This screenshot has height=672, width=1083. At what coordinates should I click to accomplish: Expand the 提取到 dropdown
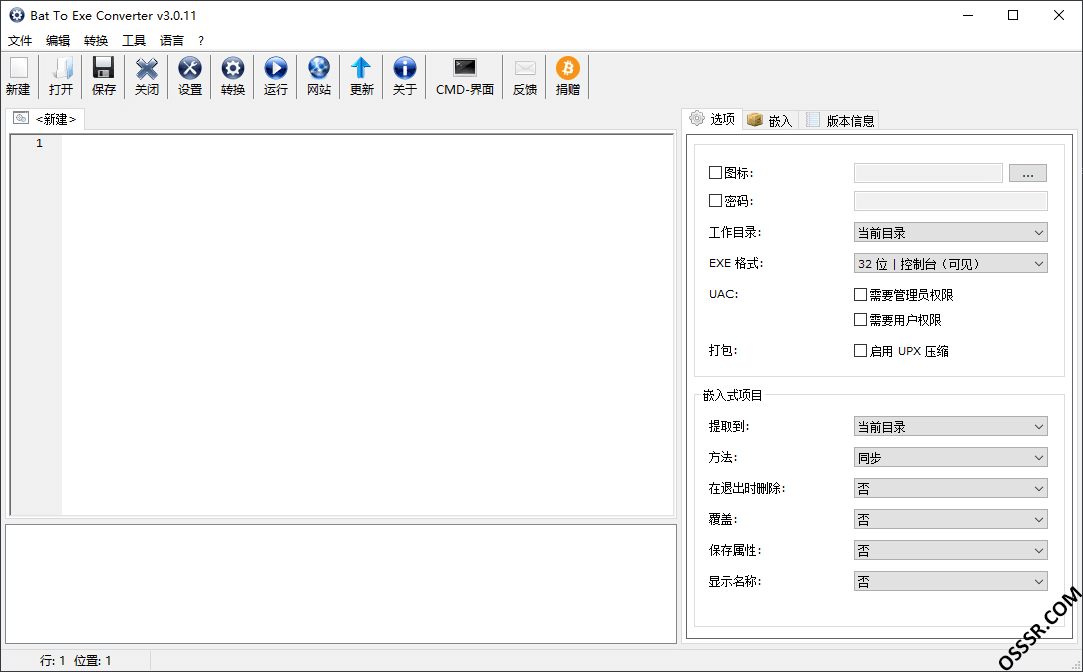tap(950, 427)
